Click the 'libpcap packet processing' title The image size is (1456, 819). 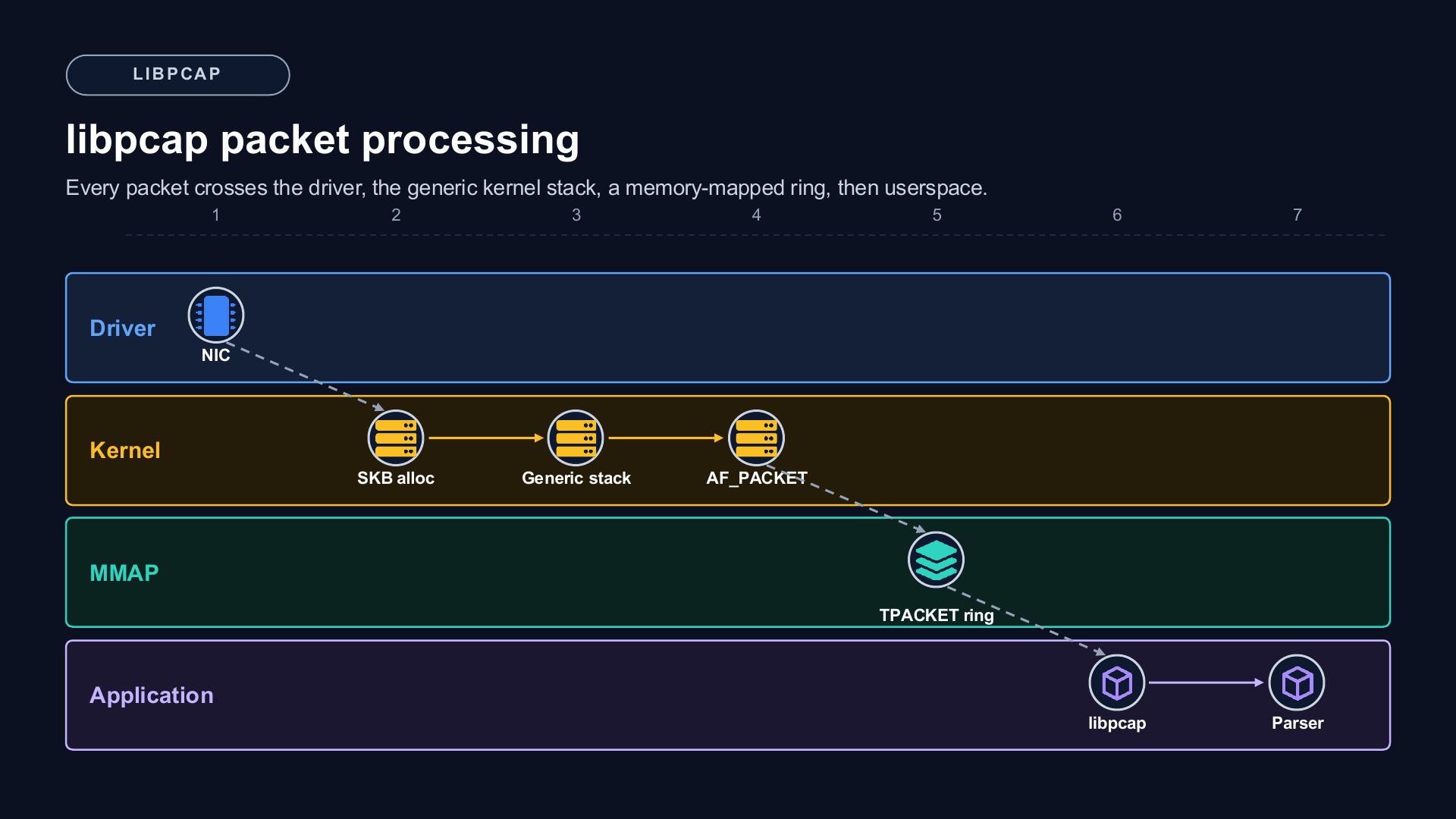pyautogui.click(x=322, y=140)
